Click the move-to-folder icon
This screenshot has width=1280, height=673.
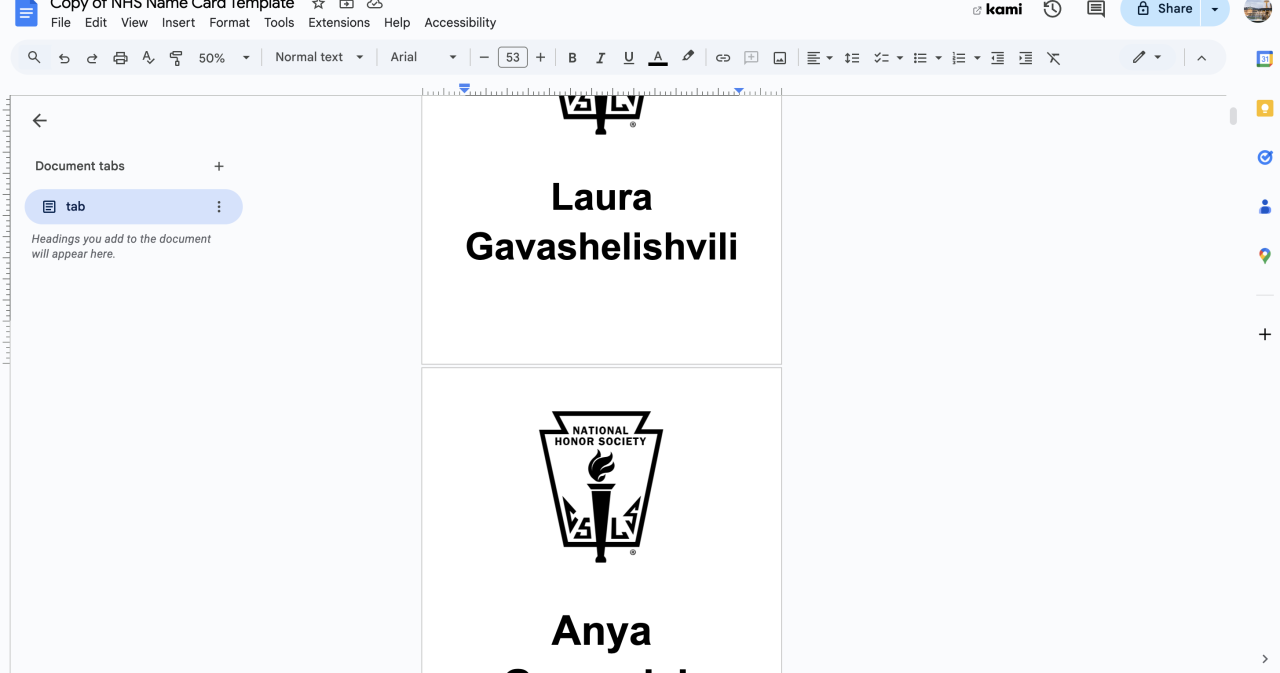[346, 4]
